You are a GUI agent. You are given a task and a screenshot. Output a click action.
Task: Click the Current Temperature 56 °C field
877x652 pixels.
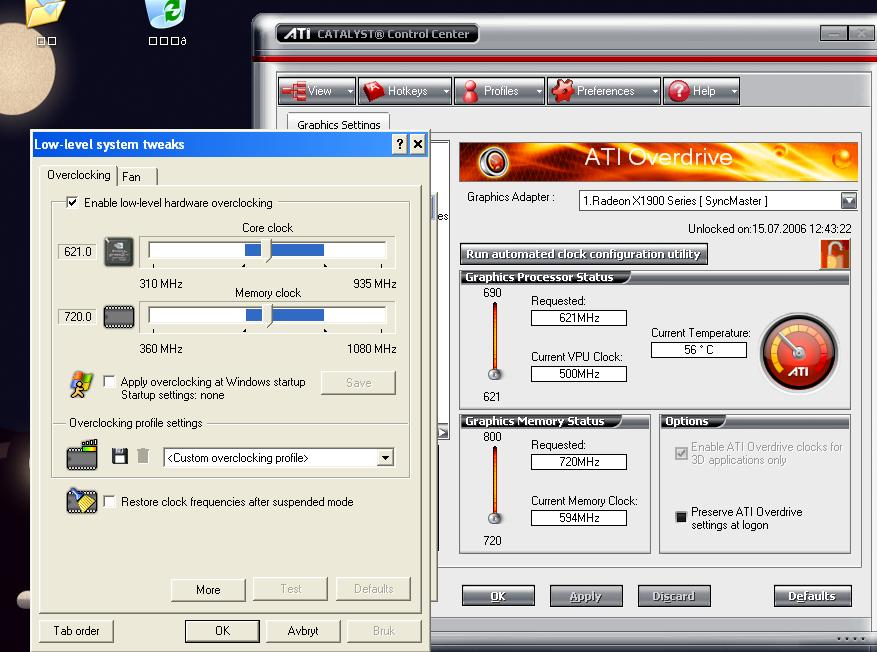coord(699,349)
